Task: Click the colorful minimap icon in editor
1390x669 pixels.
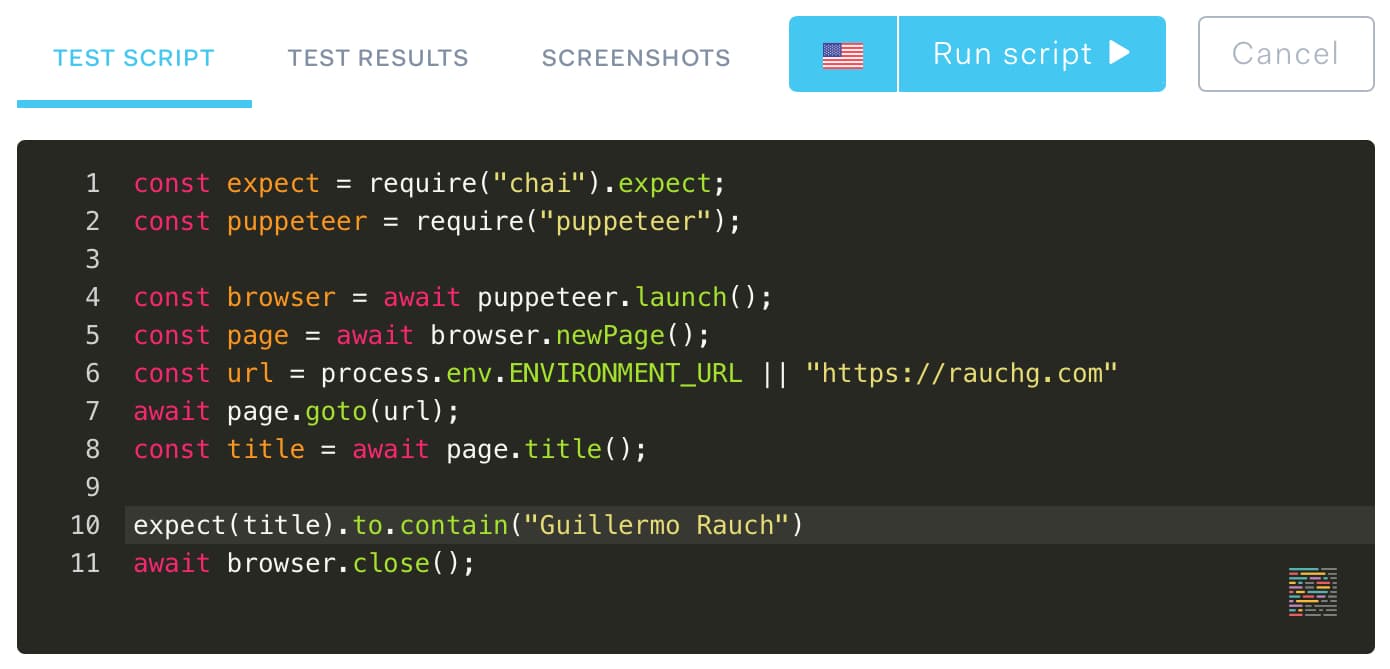Action: click(x=1312, y=591)
